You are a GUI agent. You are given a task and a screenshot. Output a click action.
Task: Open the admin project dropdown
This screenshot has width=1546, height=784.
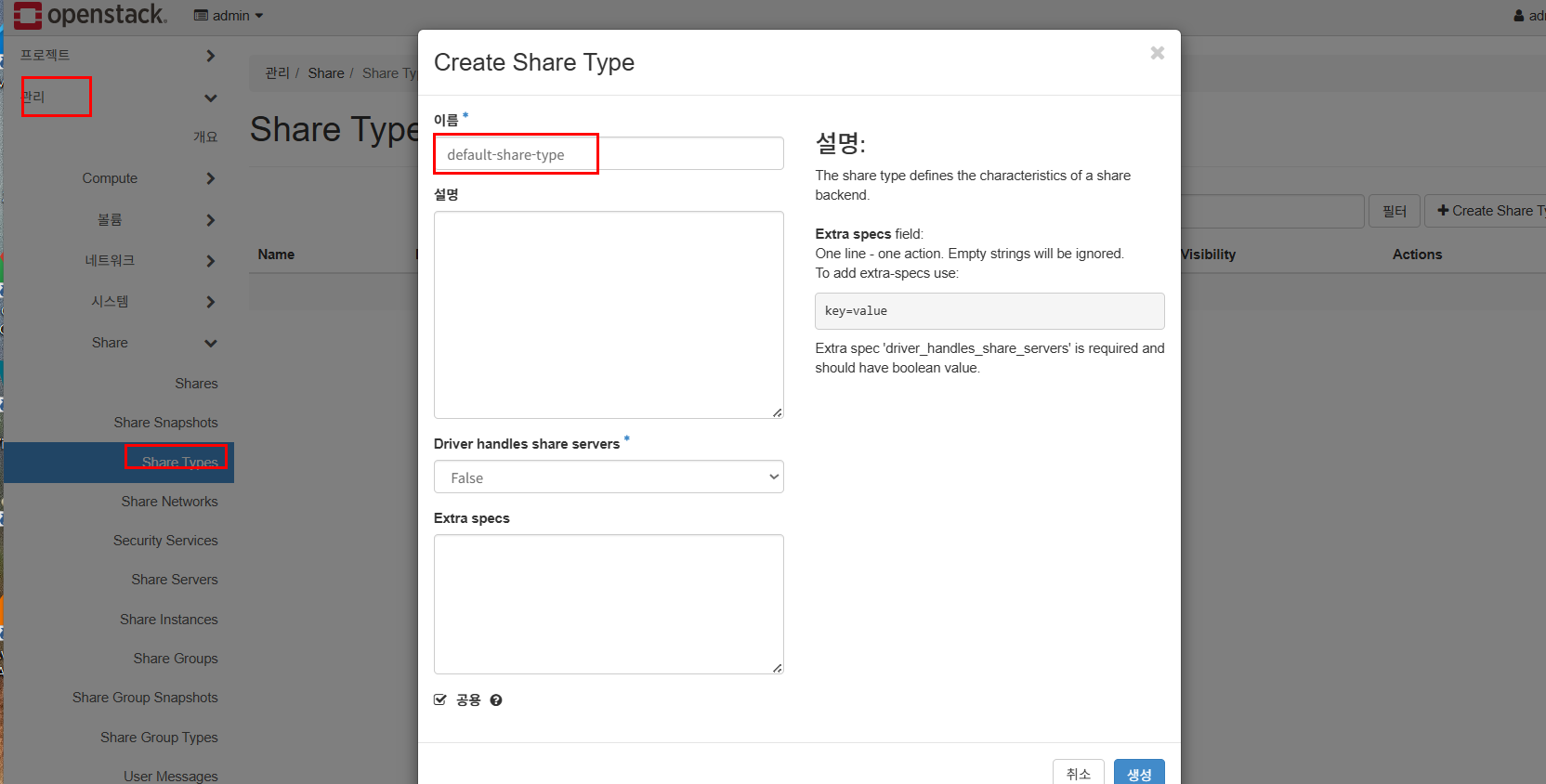pyautogui.click(x=229, y=16)
